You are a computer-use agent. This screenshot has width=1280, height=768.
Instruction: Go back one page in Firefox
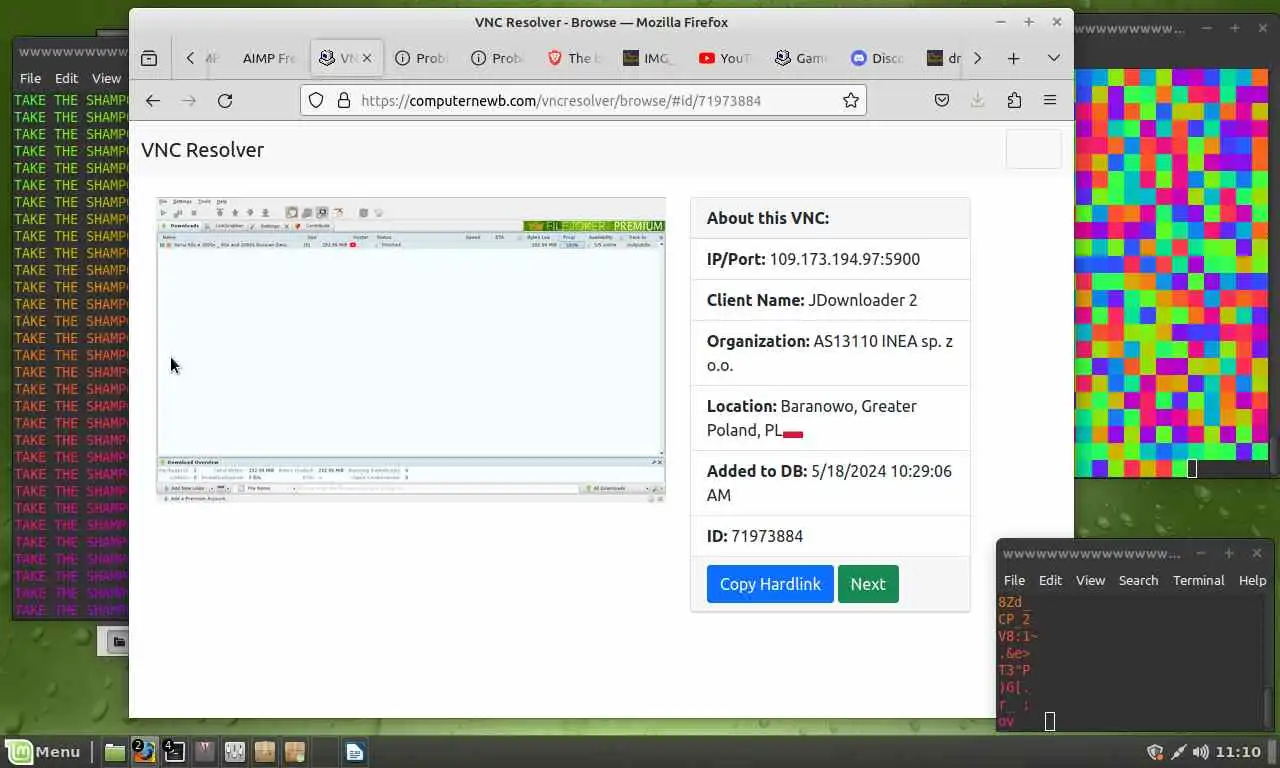(152, 100)
